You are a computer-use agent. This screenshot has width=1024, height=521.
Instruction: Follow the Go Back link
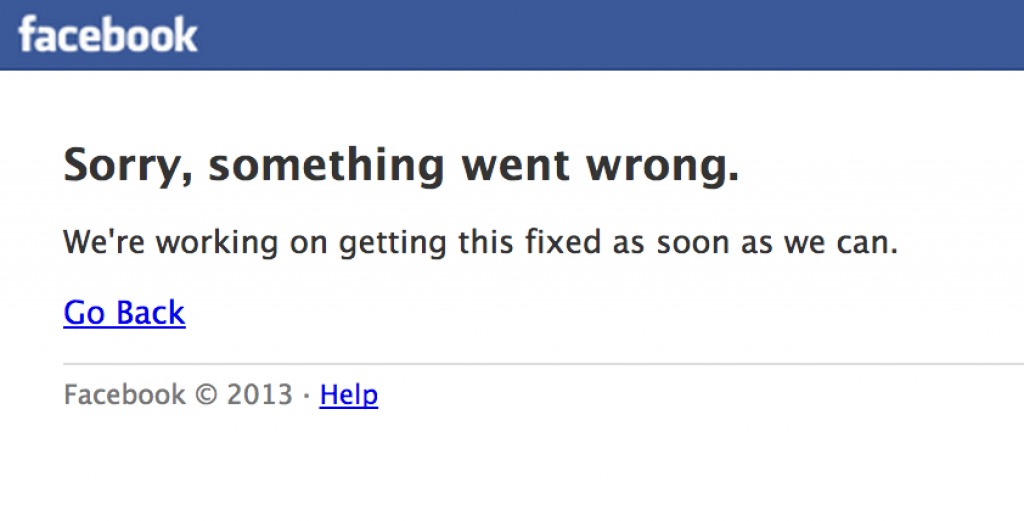point(124,313)
